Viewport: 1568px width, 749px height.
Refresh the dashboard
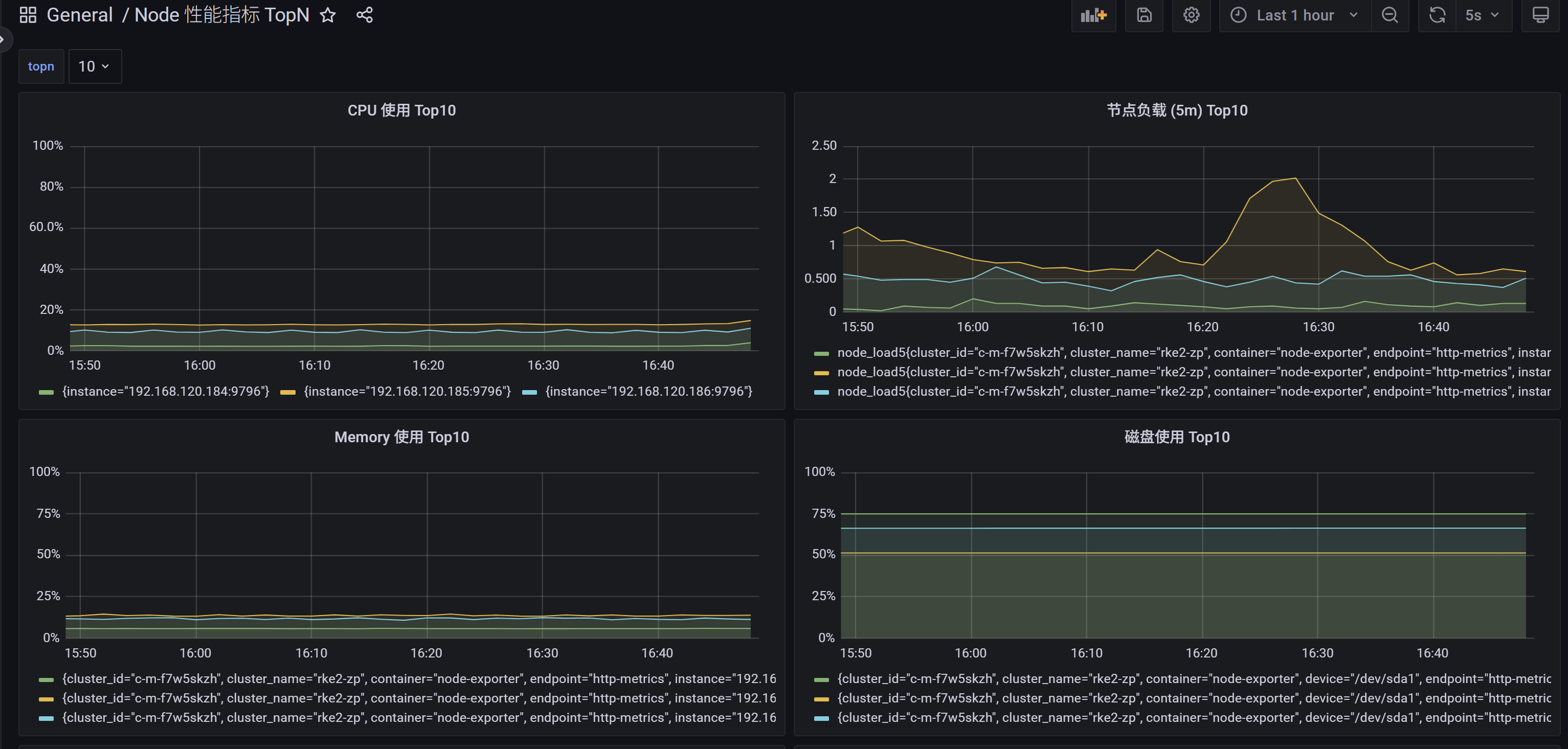point(1437,15)
